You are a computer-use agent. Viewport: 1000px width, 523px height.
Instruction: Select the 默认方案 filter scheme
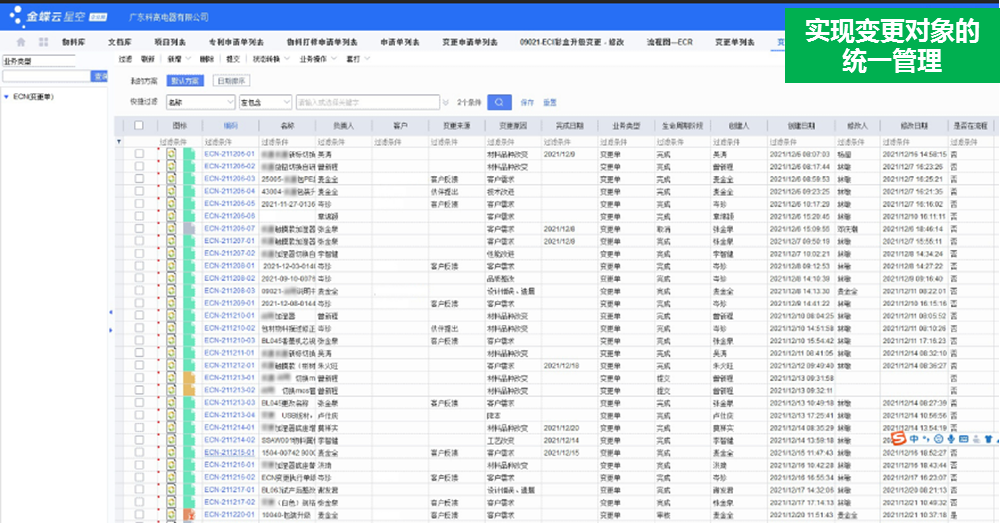[185, 81]
